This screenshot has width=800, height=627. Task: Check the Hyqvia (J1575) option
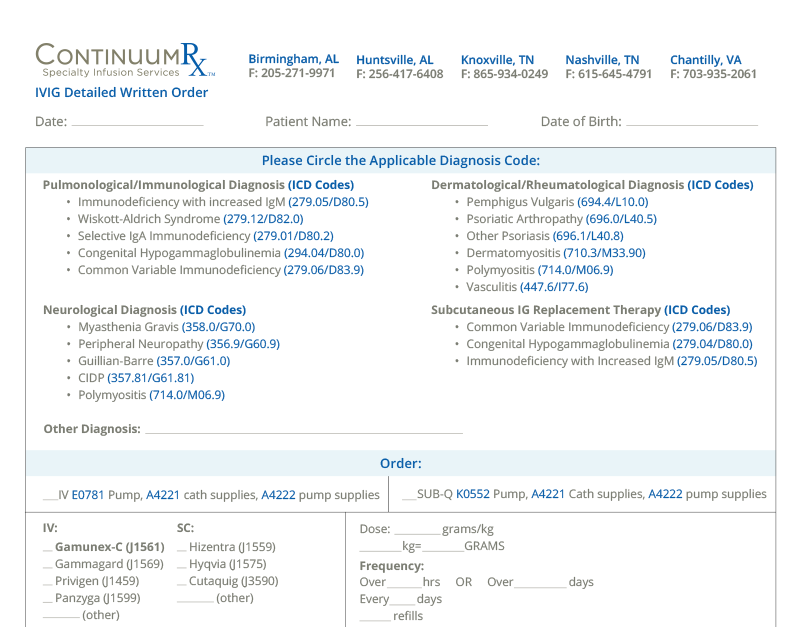pyautogui.click(x=182, y=565)
